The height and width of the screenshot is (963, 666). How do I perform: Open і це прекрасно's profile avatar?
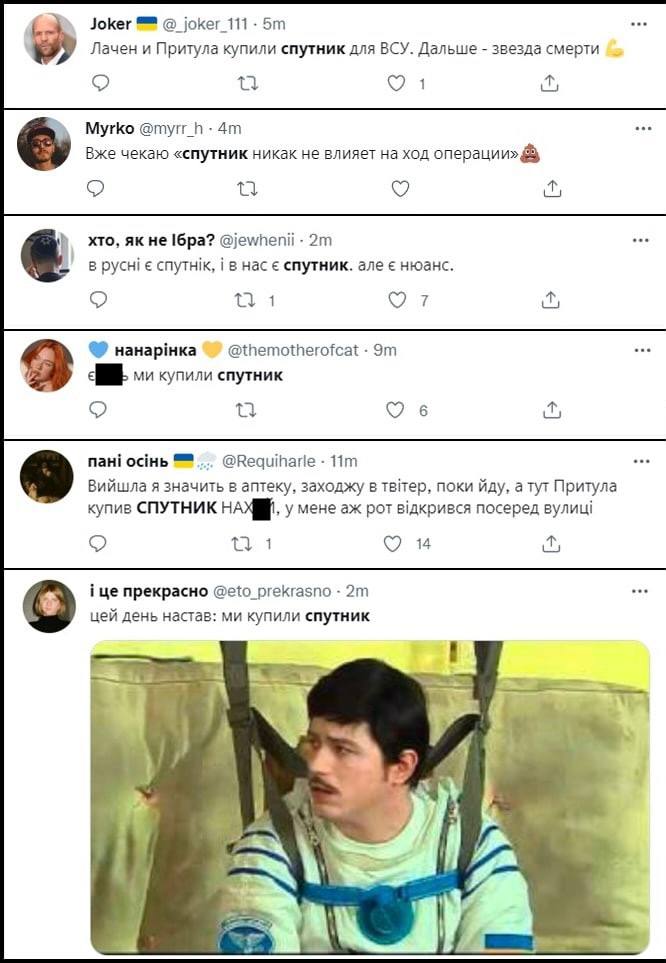click(x=49, y=606)
